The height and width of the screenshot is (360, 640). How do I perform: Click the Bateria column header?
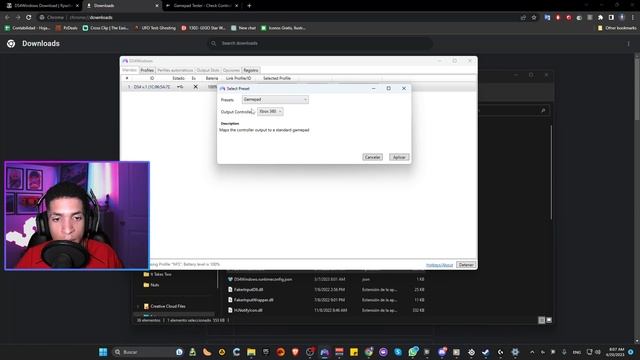pyautogui.click(x=211, y=78)
